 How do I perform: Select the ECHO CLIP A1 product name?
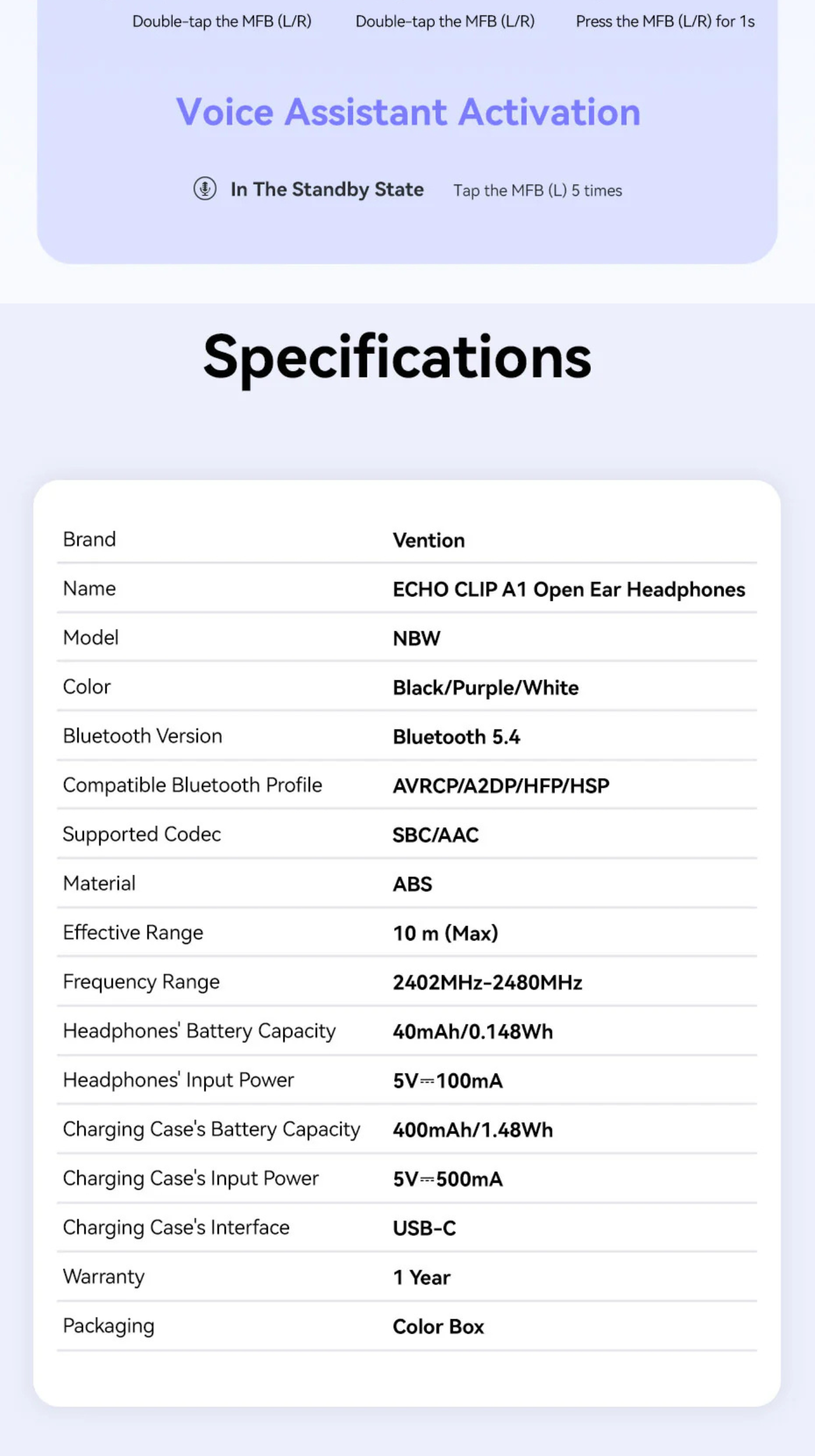[569, 589]
